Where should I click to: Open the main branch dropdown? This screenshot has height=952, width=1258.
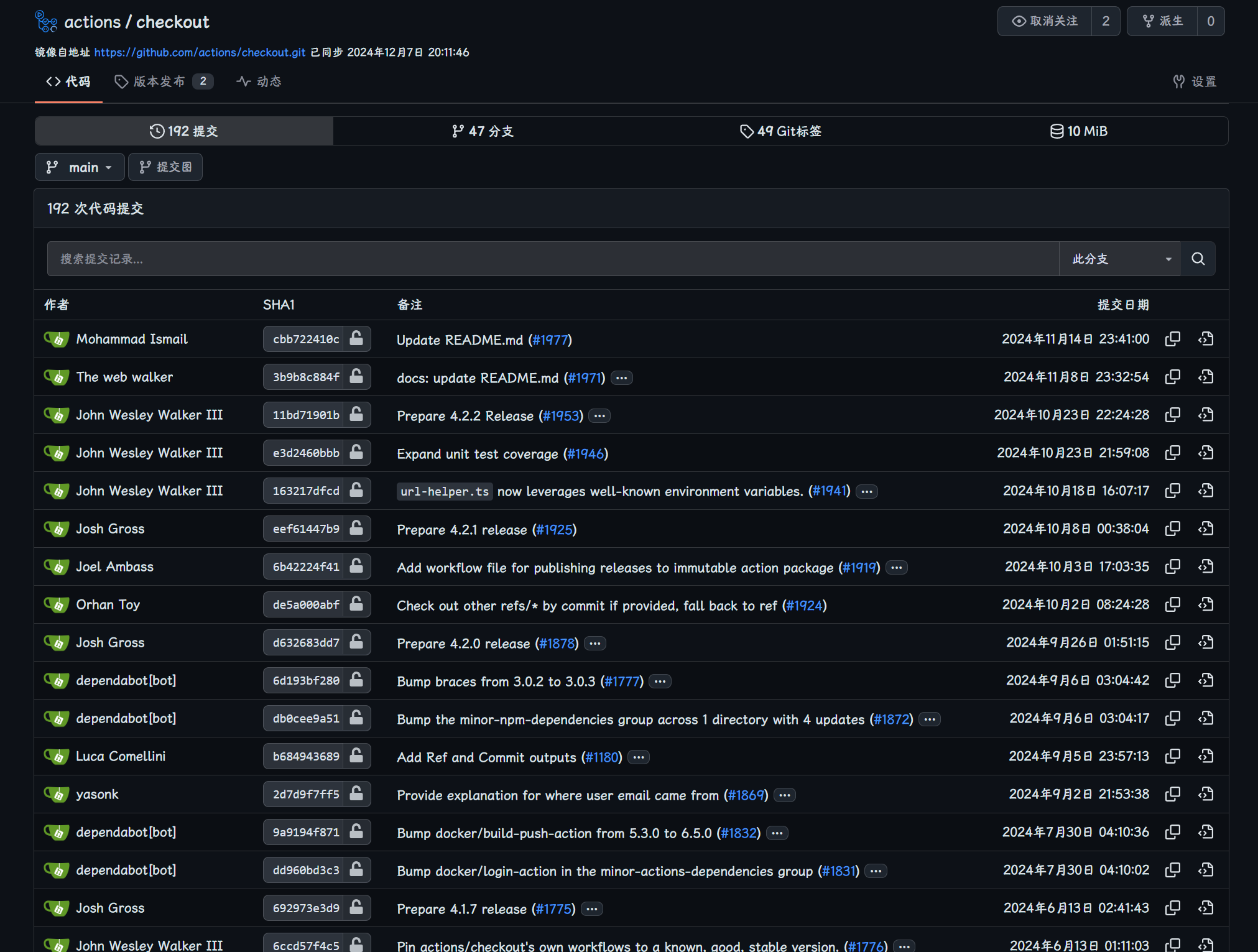(x=80, y=167)
